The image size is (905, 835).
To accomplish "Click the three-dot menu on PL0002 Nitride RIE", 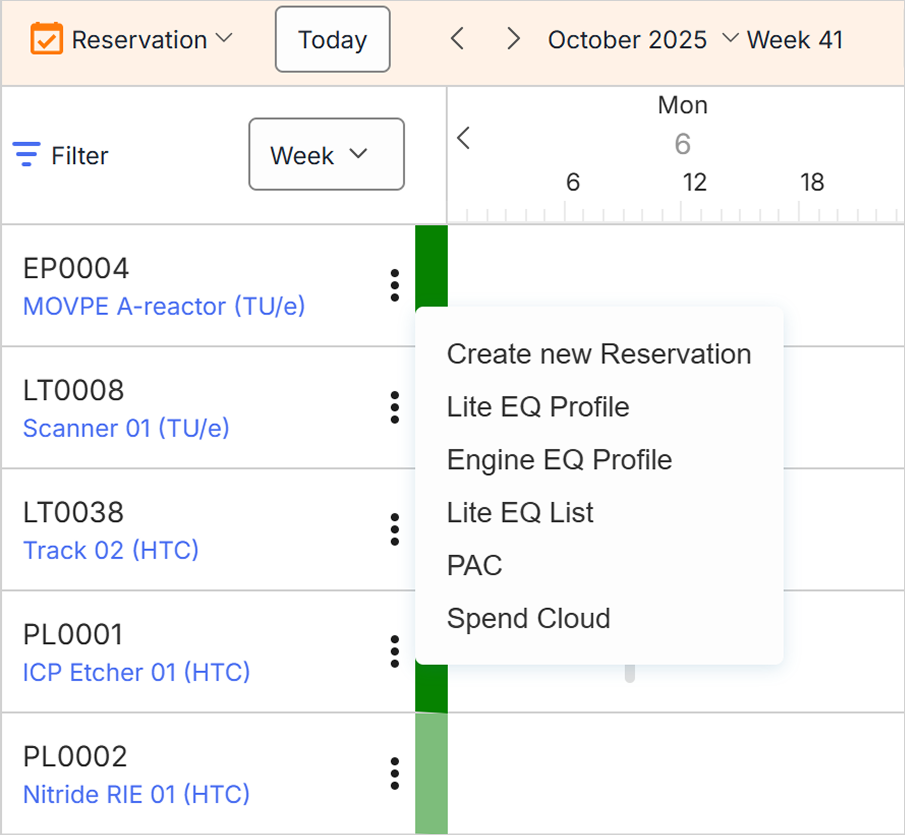I will [x=394, y=773].
